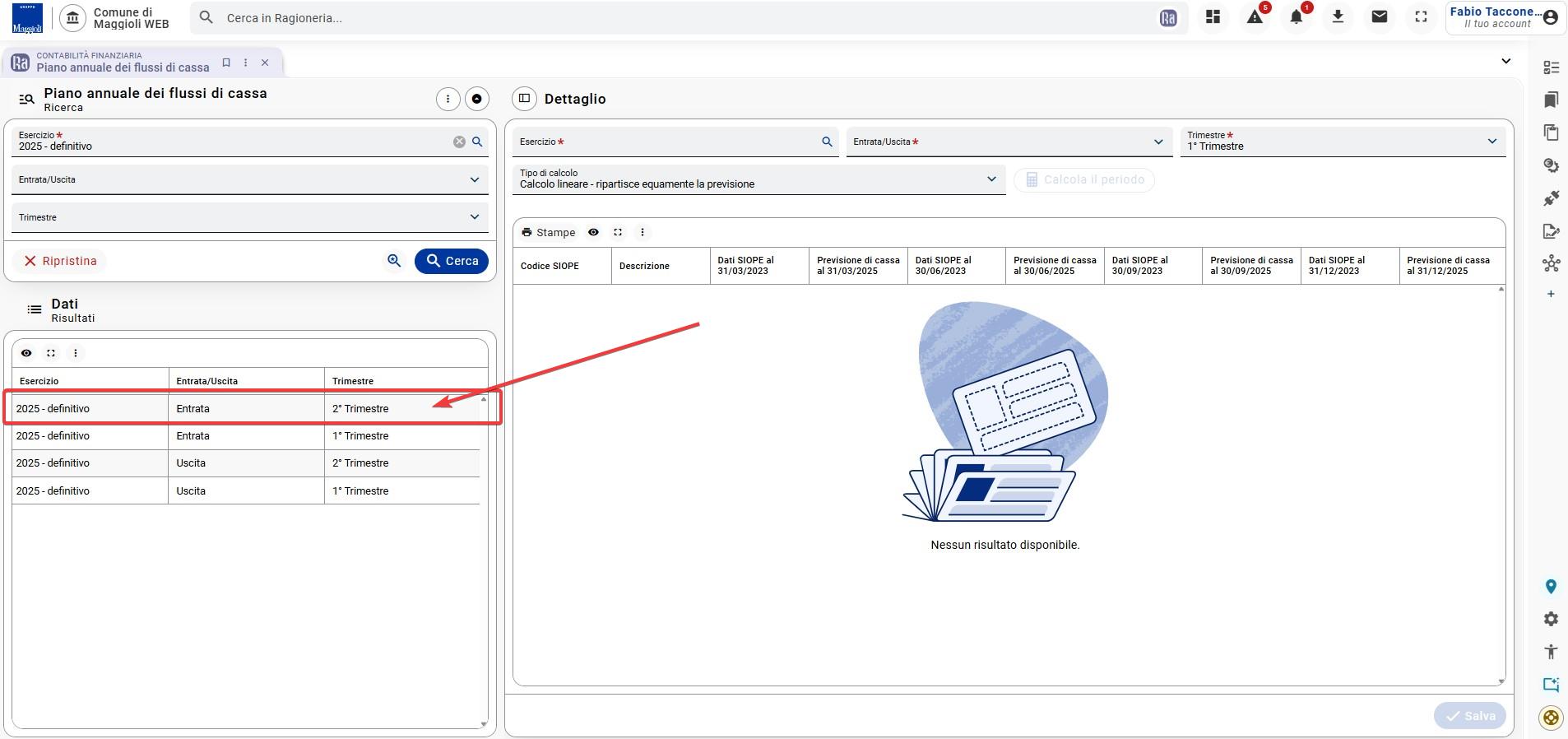Click the location pin icon in right sidebar
This screenshot has height=739, width=1568.
[1551, 587]
